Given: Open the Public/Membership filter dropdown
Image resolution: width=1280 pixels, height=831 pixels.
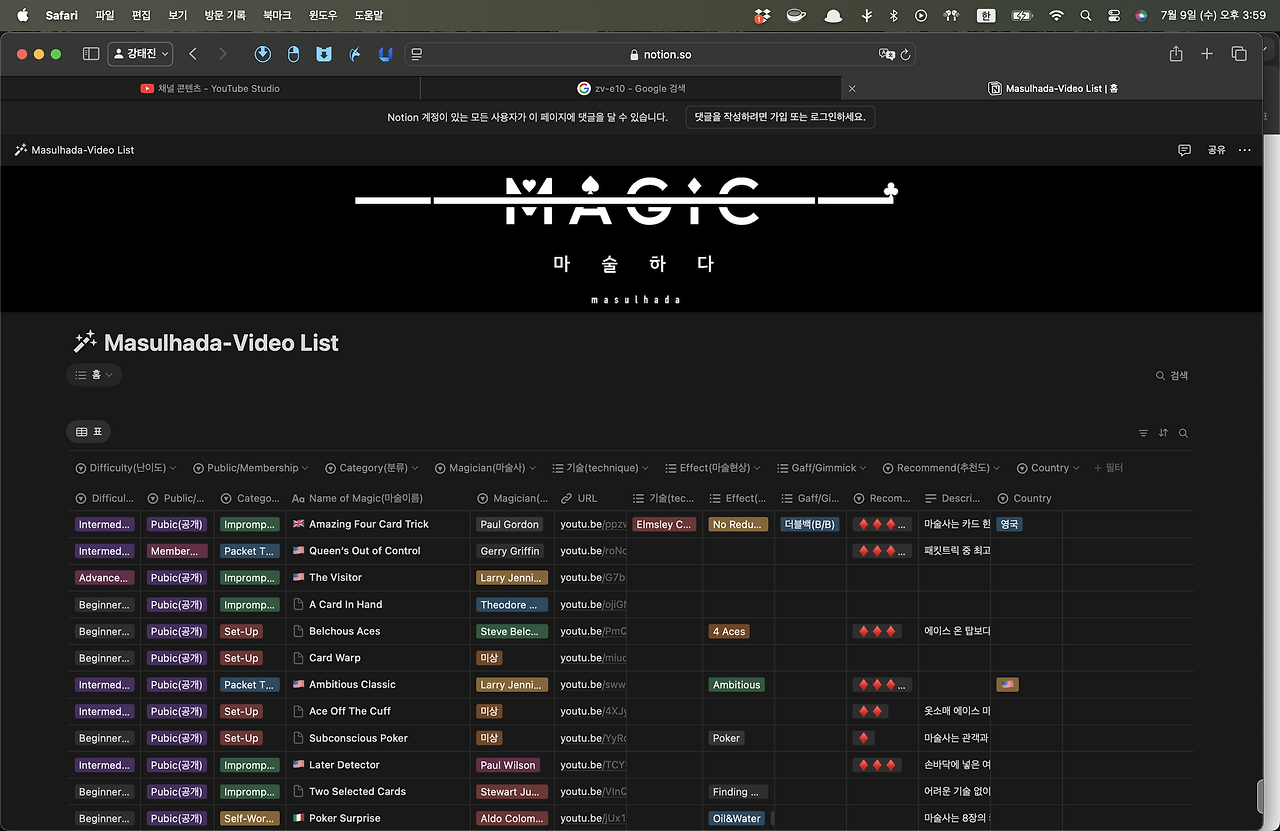Looking at the screenshot, I should coord(250,468).
